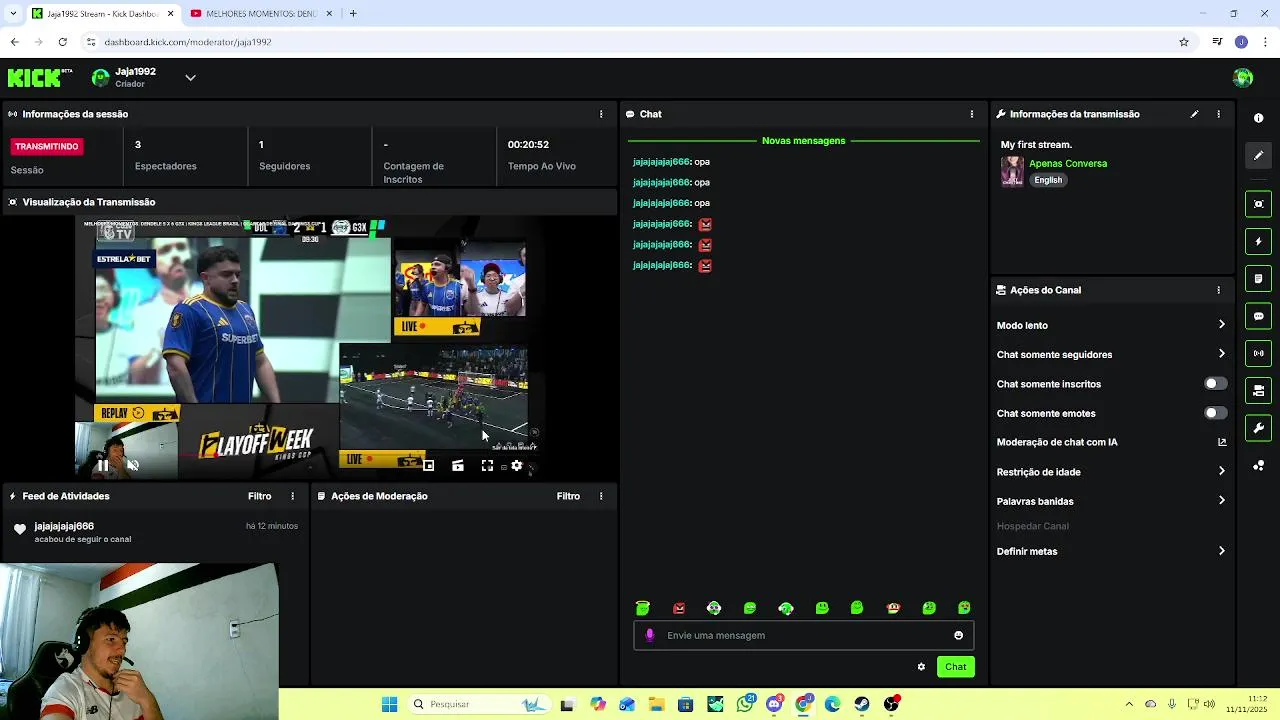Viewport: 1280px width, 720px height.
Task: Toggle the camera layout widget in sidebar
Action: pos(1259,391)
